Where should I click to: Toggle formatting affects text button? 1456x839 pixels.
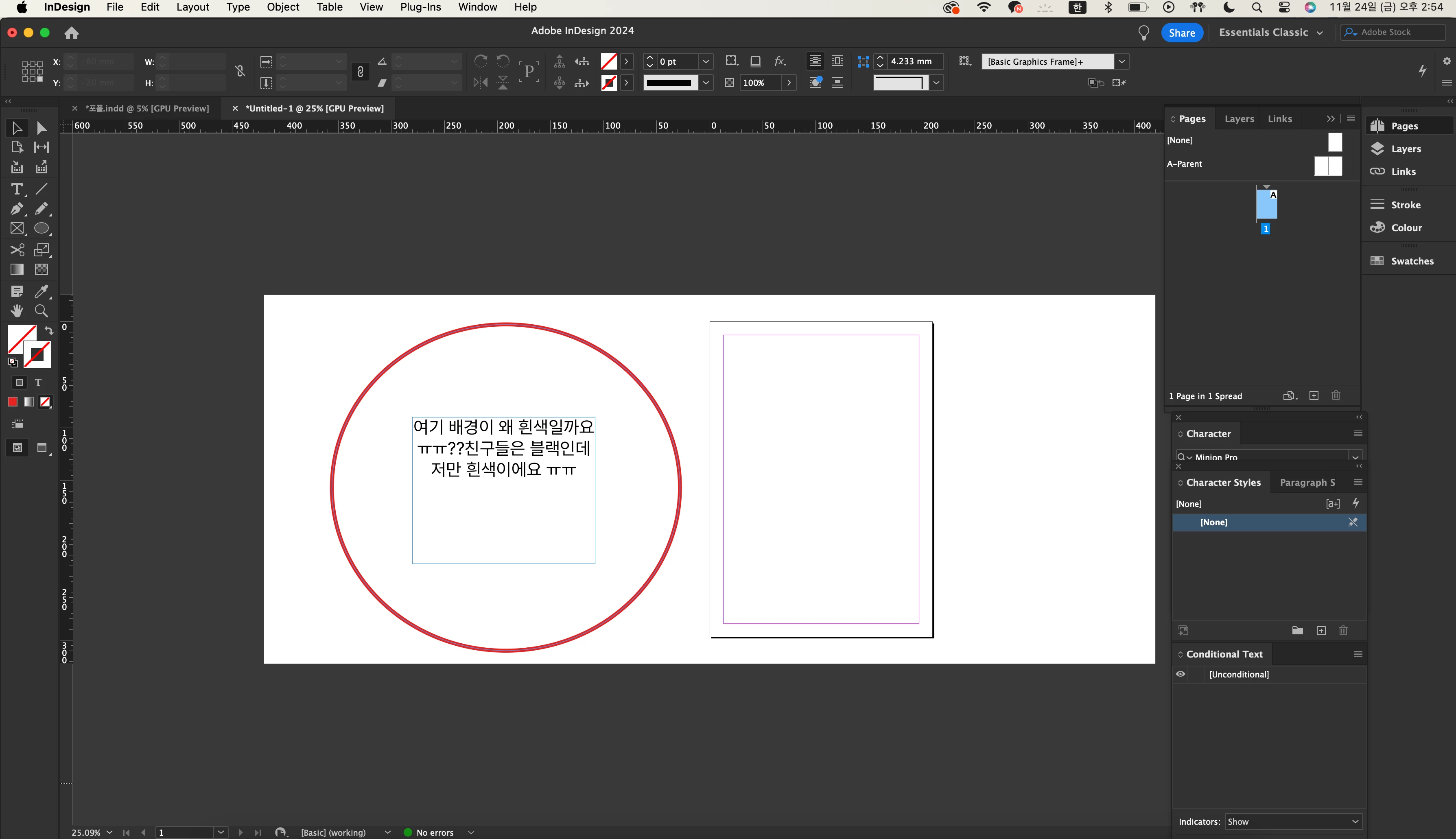(x=38, y=382)
